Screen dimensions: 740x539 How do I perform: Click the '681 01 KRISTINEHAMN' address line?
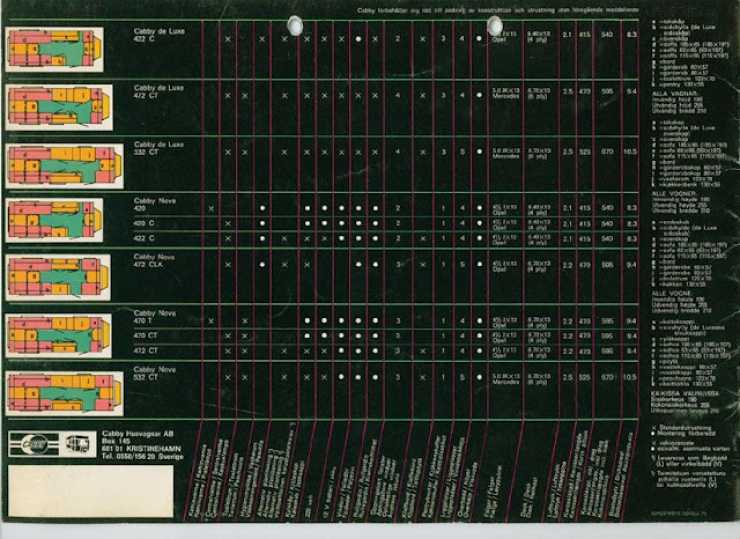pyautogui.click(x=141, y=449)
